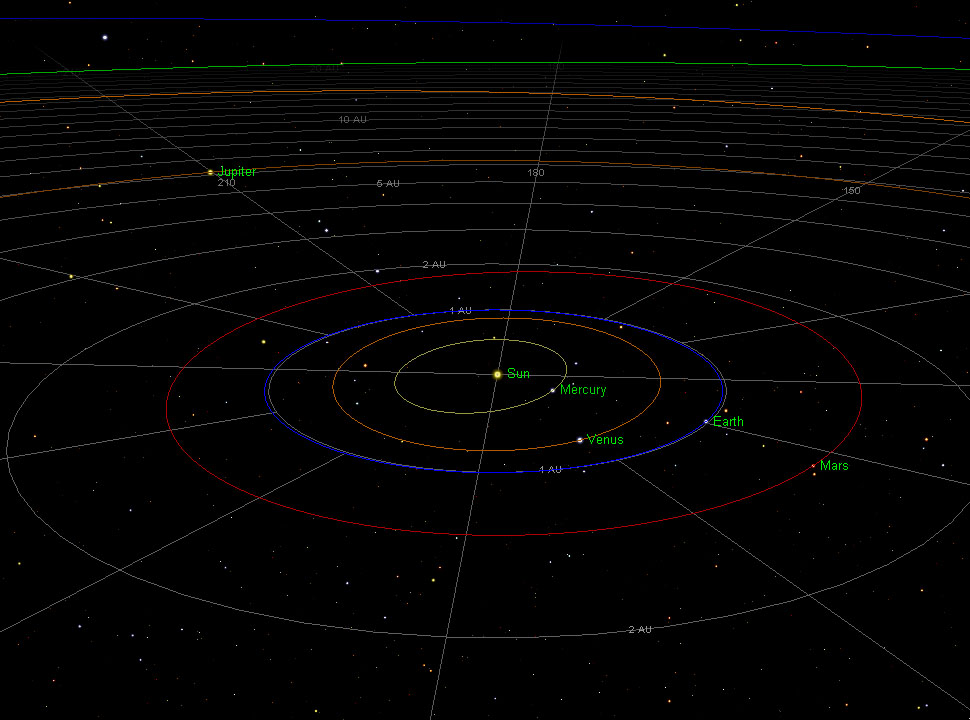970x720 pixels.
Task: Click the "180" longitude label
Action: (x=536, y=173)
